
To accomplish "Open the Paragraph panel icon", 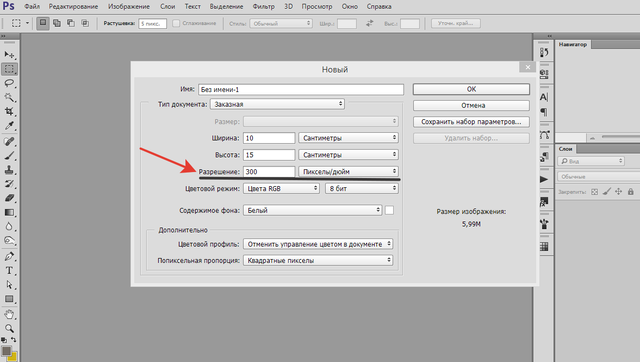I will tap(544, 112).
